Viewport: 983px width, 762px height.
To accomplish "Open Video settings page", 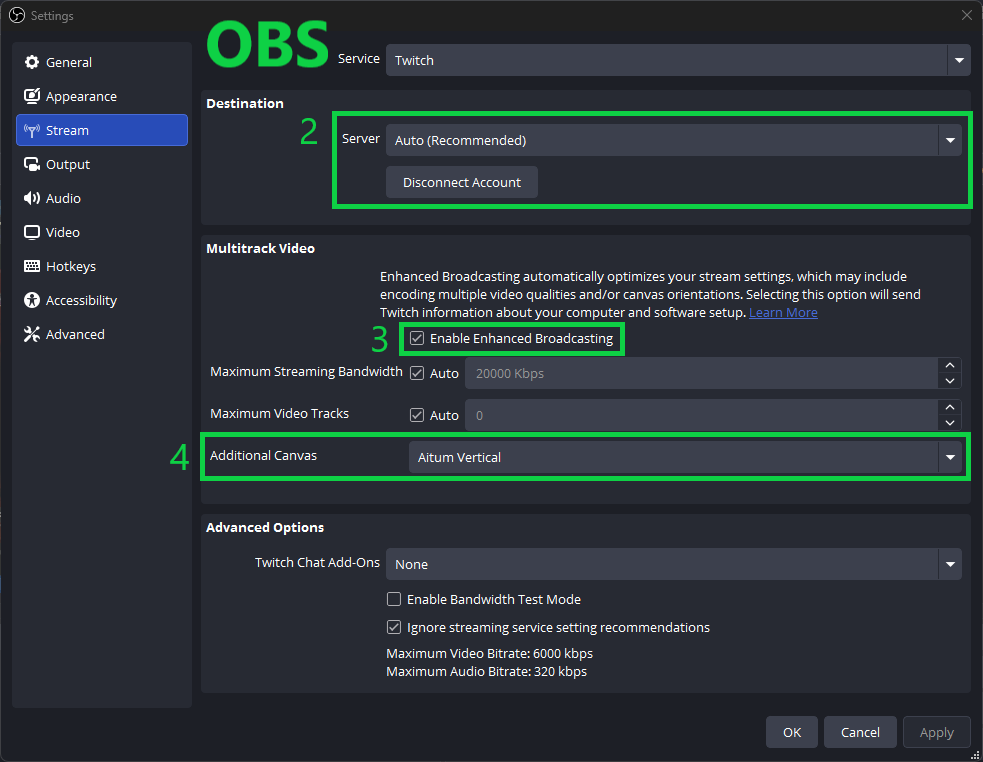I will [x=102, y=232].
